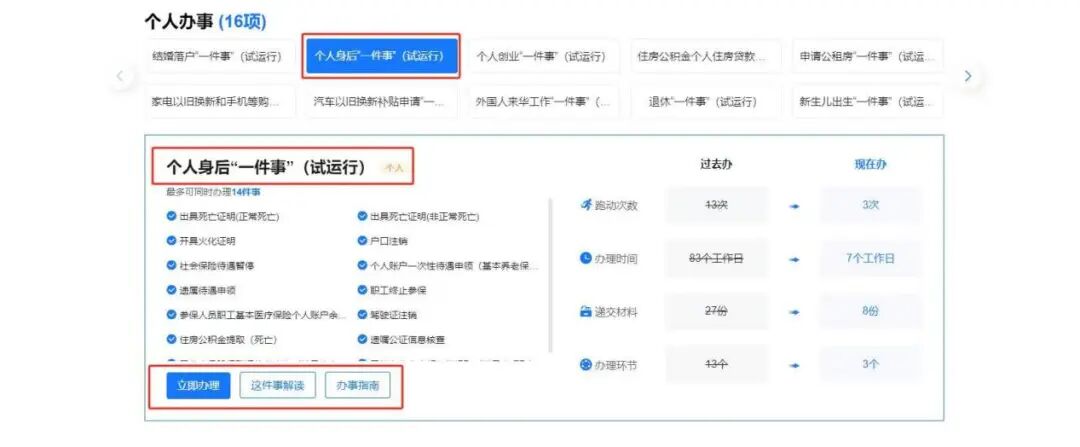Select the 个人身后"一件事"（试运行）tab
This screenshot has height=447, width=1080.
tap(381, 56)
